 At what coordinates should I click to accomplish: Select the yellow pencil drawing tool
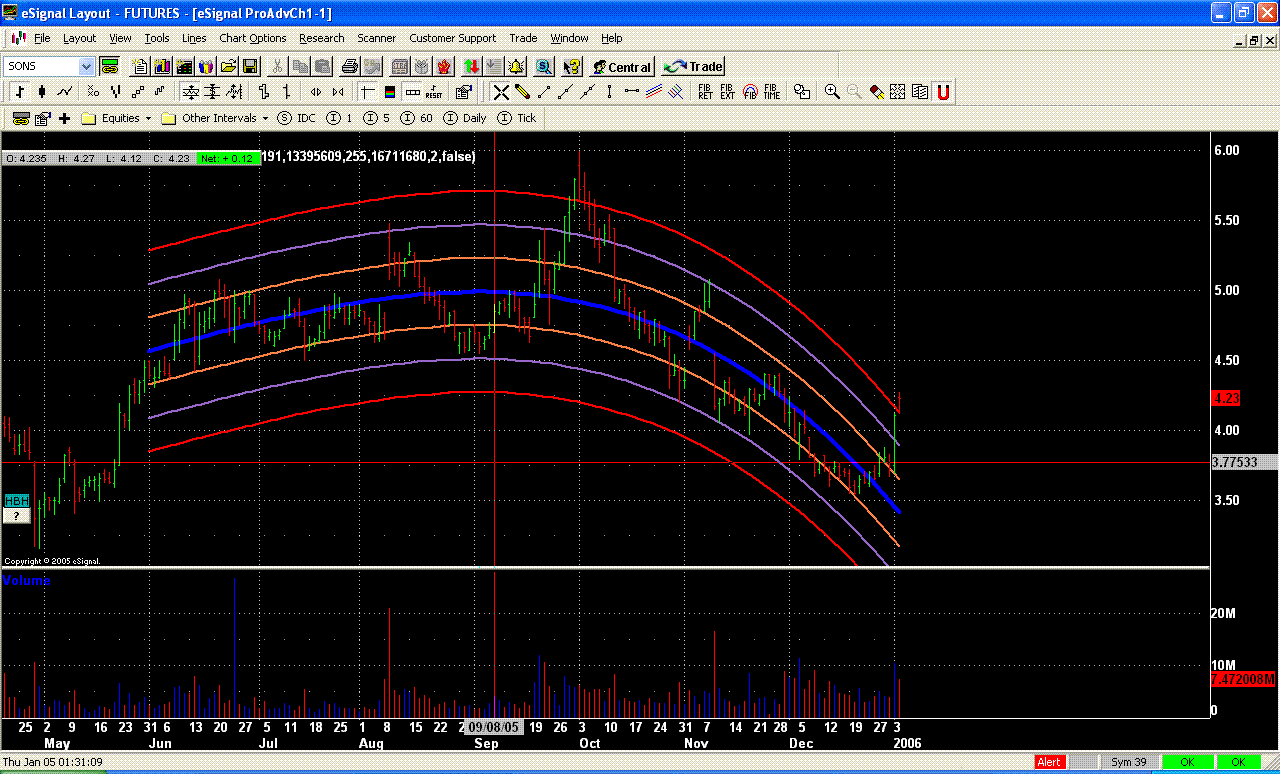[x=522, y=92]
